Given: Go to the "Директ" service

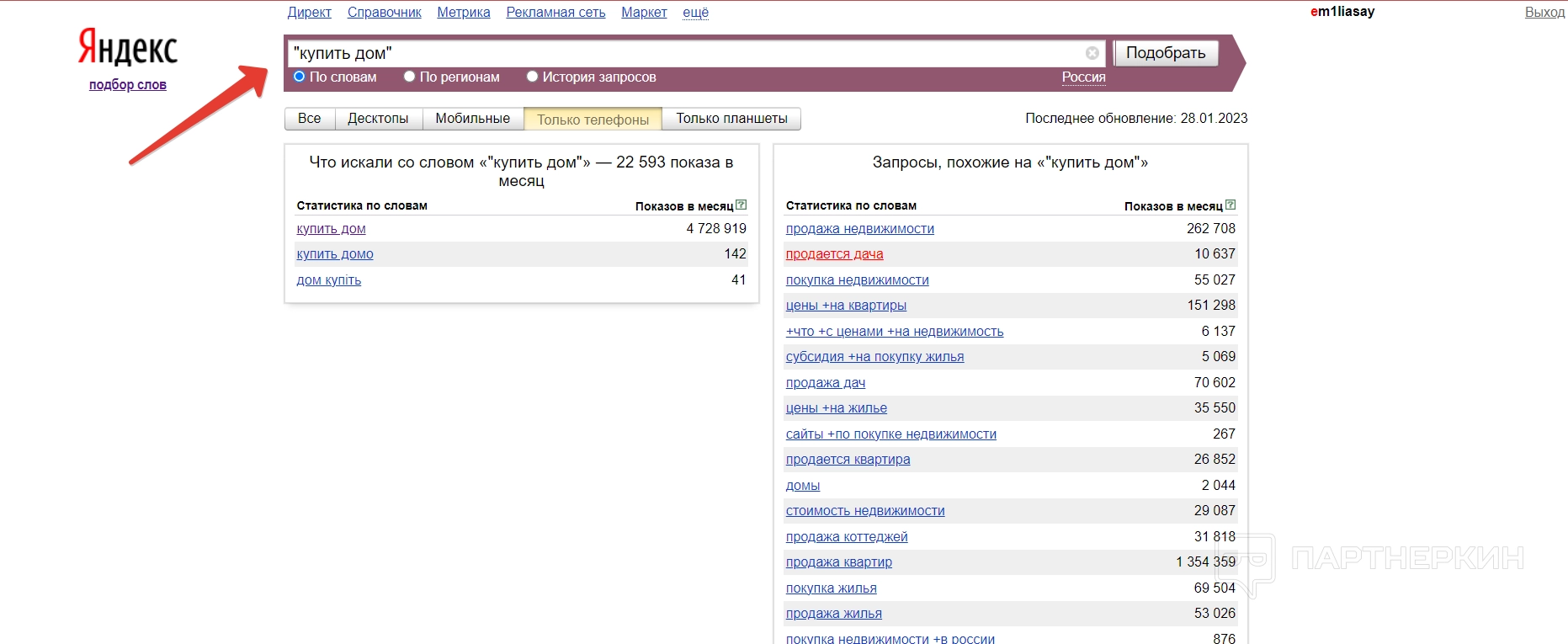Looking at the screenshot, I should pos(309,13).
